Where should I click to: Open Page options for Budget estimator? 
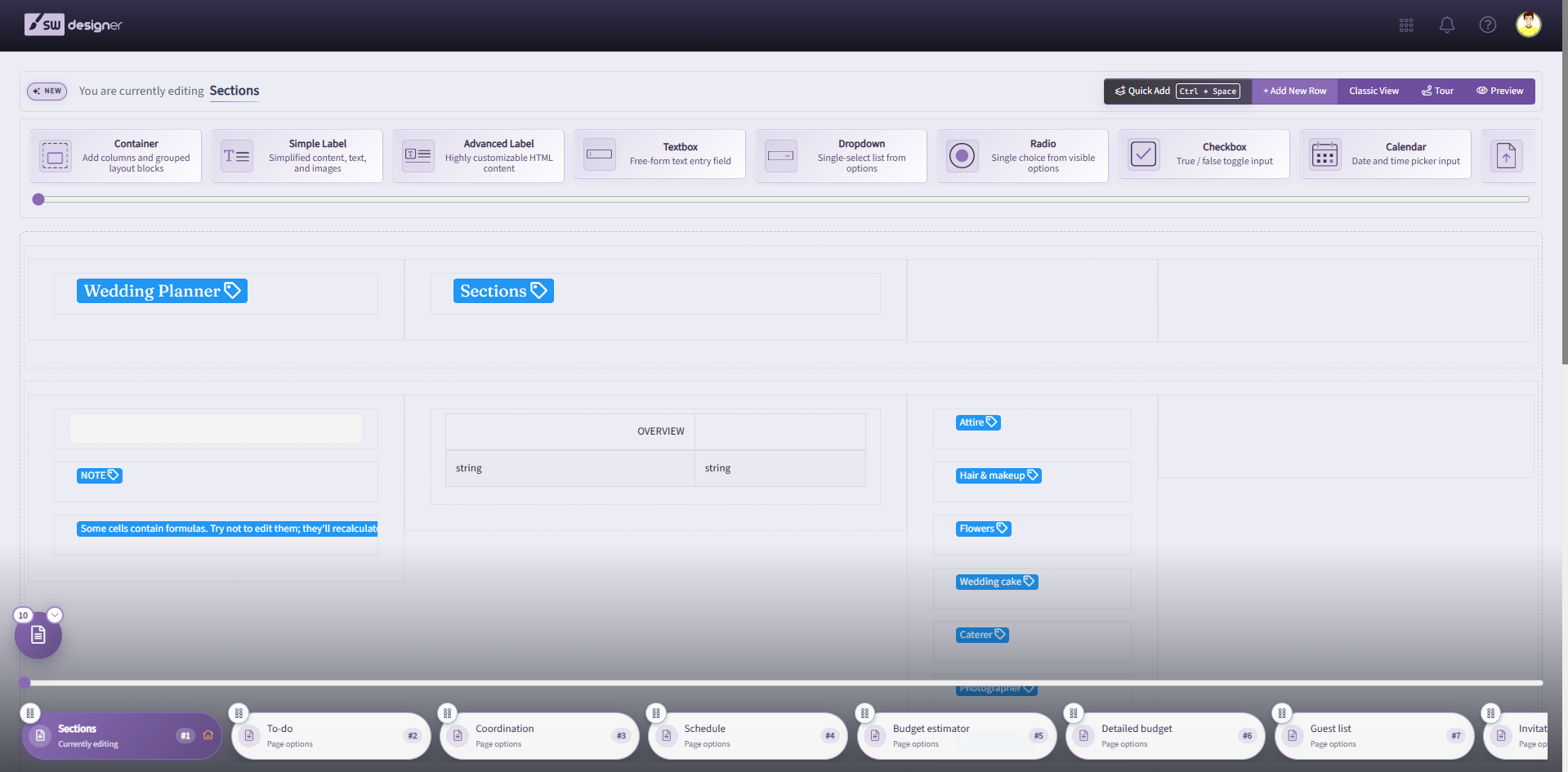coord(916,744)
